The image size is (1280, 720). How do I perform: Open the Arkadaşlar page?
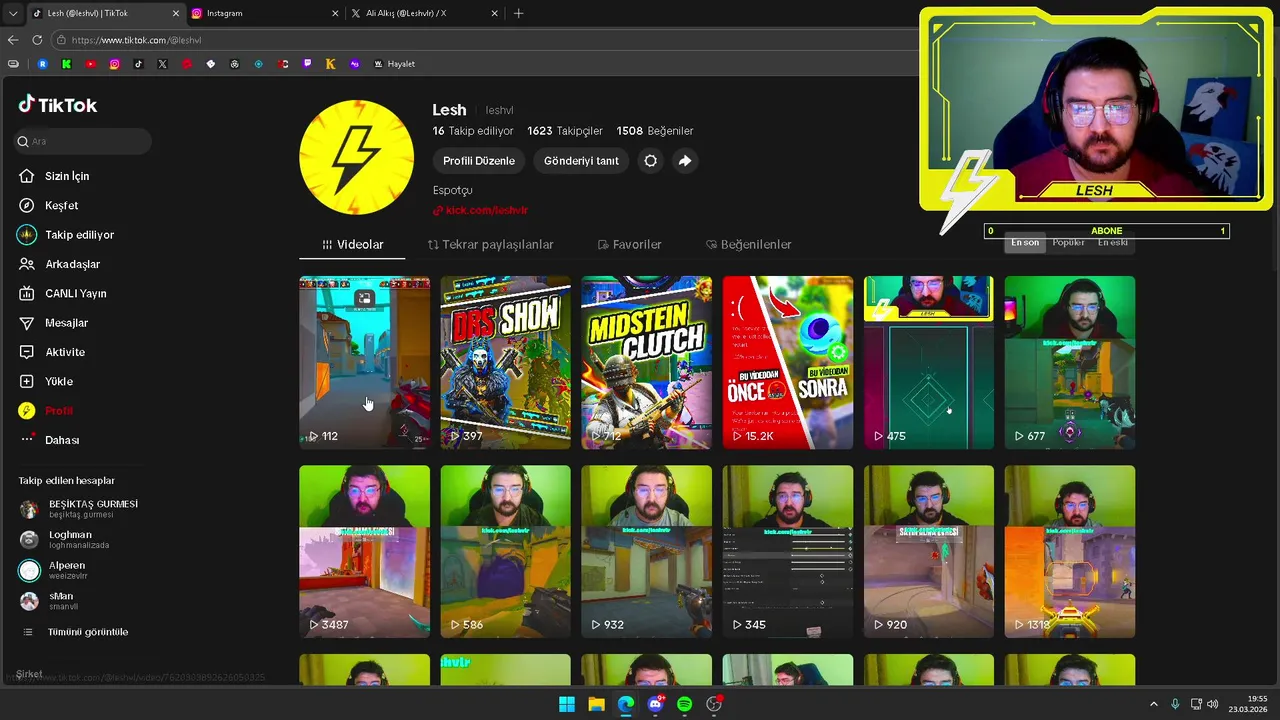pyautogui.click(x=59, y=264)
